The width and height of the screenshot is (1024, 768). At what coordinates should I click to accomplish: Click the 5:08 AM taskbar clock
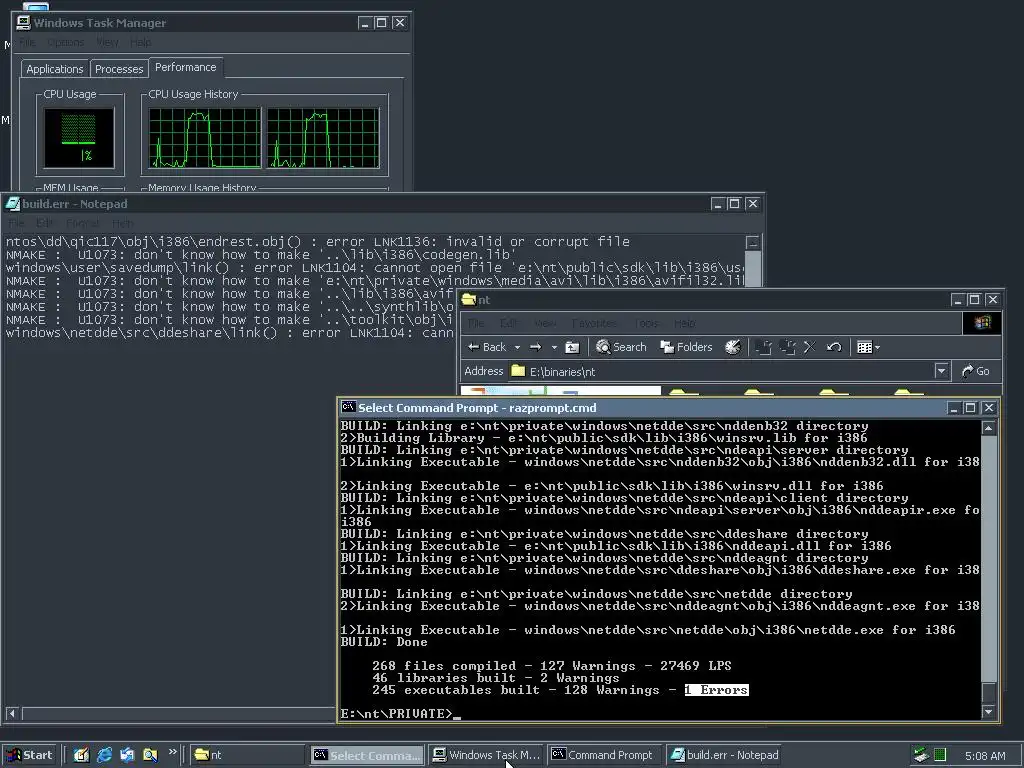pyautogui.click(x=985, y=756)
